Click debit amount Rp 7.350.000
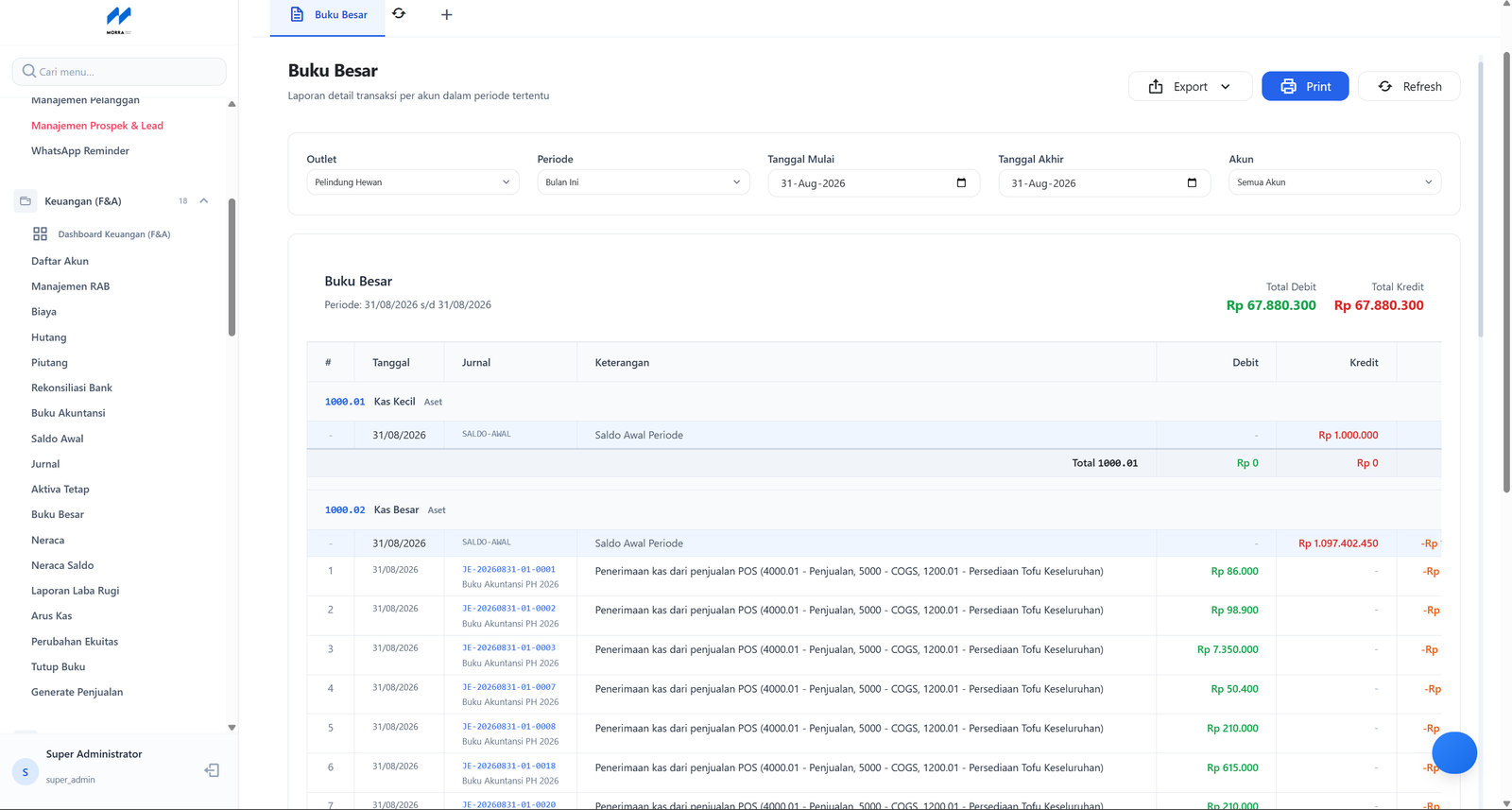1512x810 pixels. tap(1228, 649)
